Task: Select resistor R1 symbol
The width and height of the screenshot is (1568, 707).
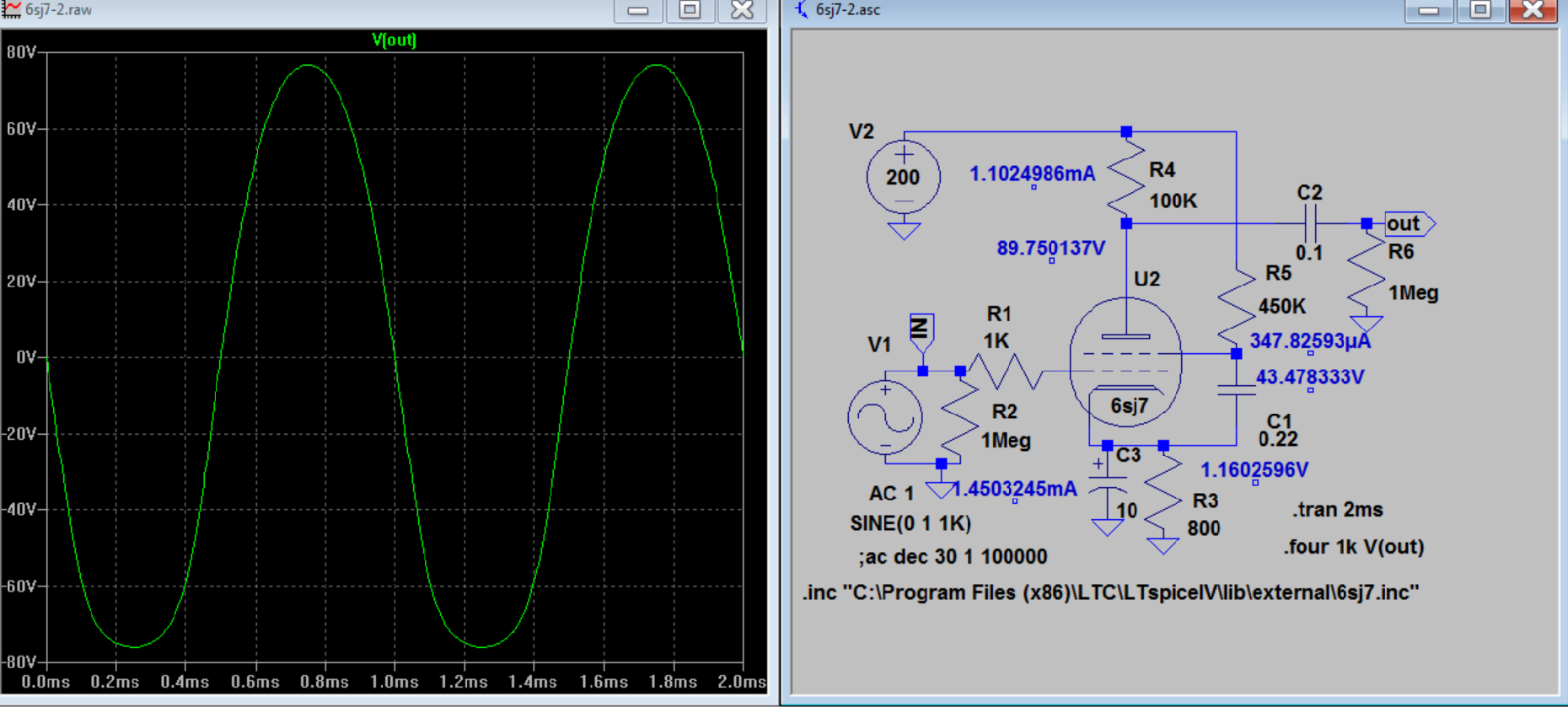Action: pyautogui.click(x=1005, y=371)
